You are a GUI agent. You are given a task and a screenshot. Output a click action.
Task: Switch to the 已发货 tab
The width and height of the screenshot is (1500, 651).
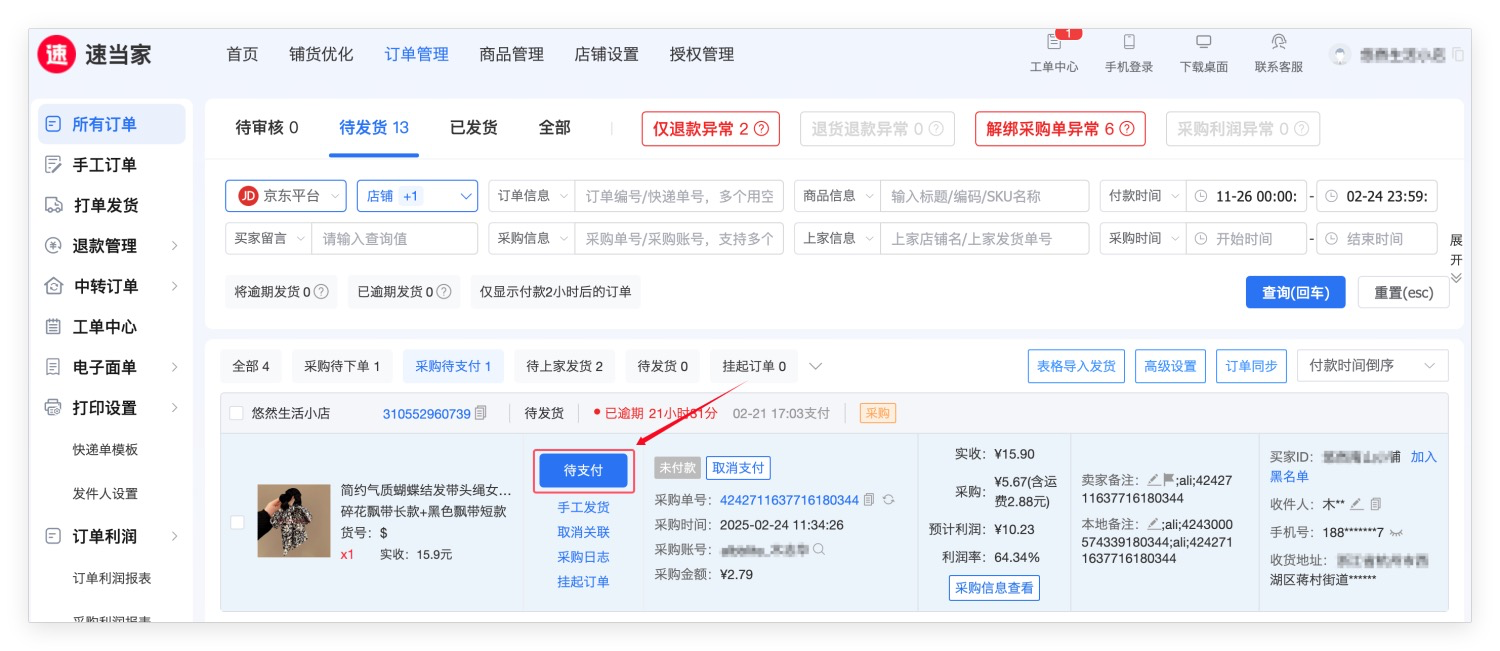pos(473,128)
